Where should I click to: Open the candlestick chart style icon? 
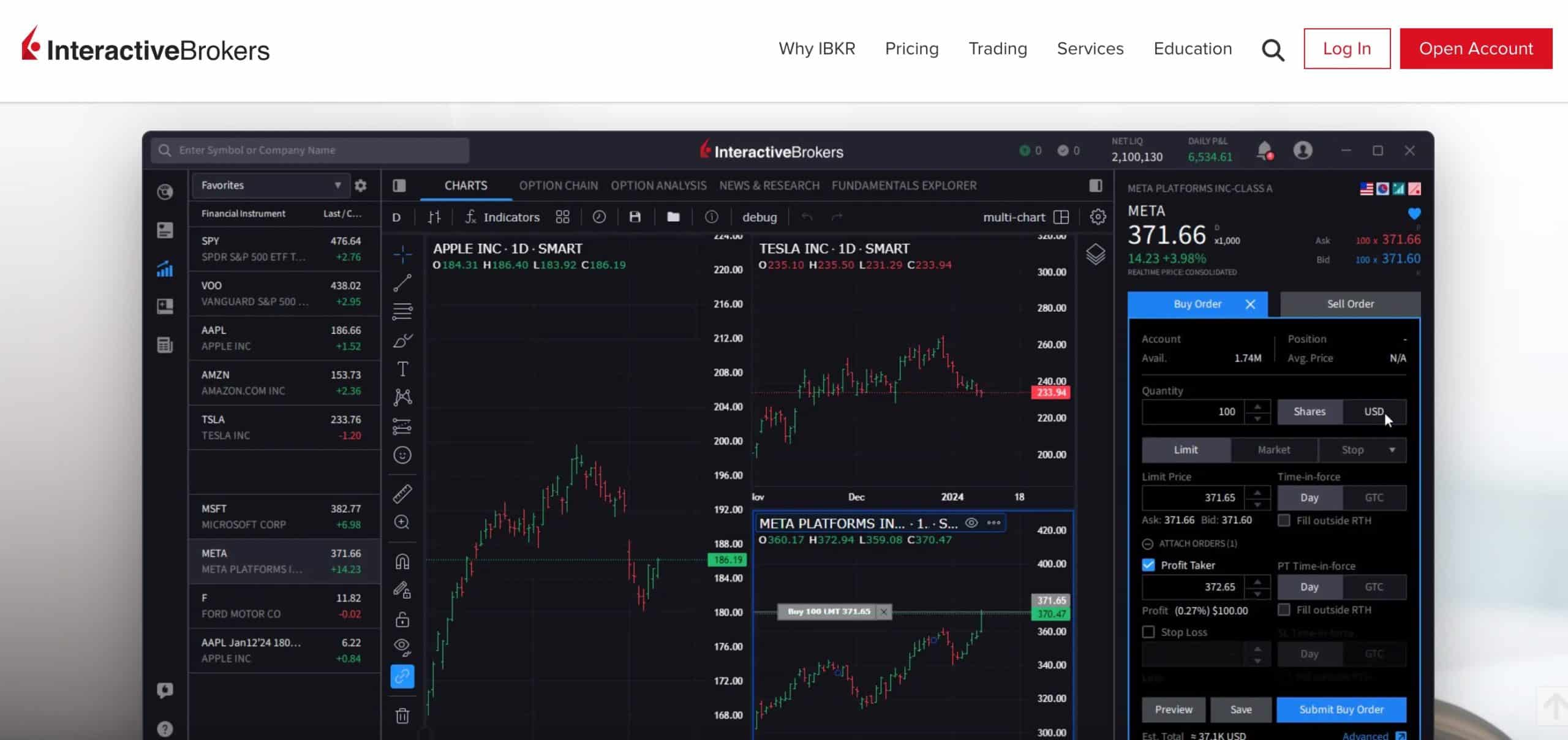tap(434, 217)
